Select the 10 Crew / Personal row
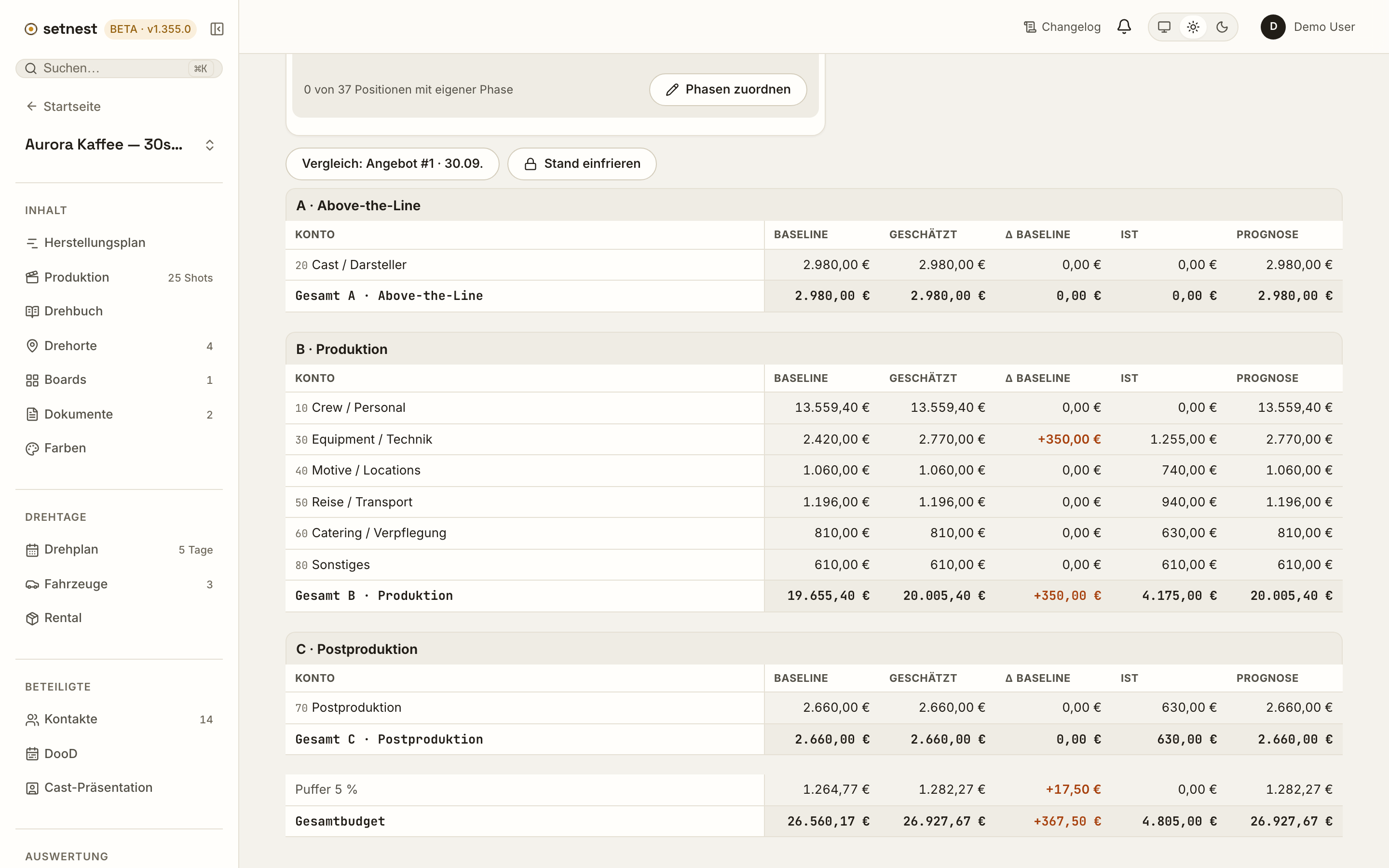This screenshot has height=868, width=1389. point(814,407)
